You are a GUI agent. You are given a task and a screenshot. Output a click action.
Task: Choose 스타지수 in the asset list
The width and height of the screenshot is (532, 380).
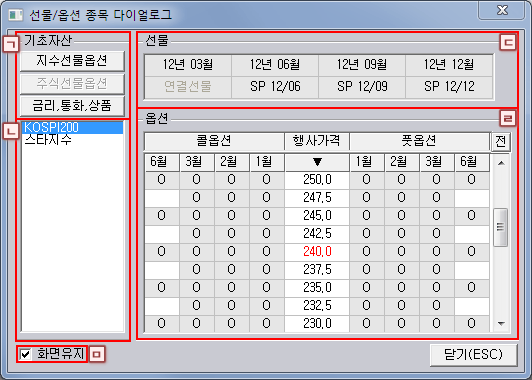pos(48,140)
